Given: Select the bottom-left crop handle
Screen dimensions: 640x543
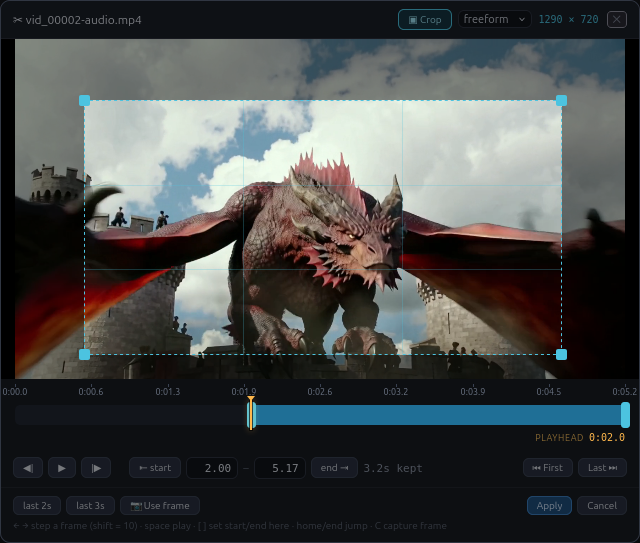Looking at the screenshot, I should click(84, 354).
